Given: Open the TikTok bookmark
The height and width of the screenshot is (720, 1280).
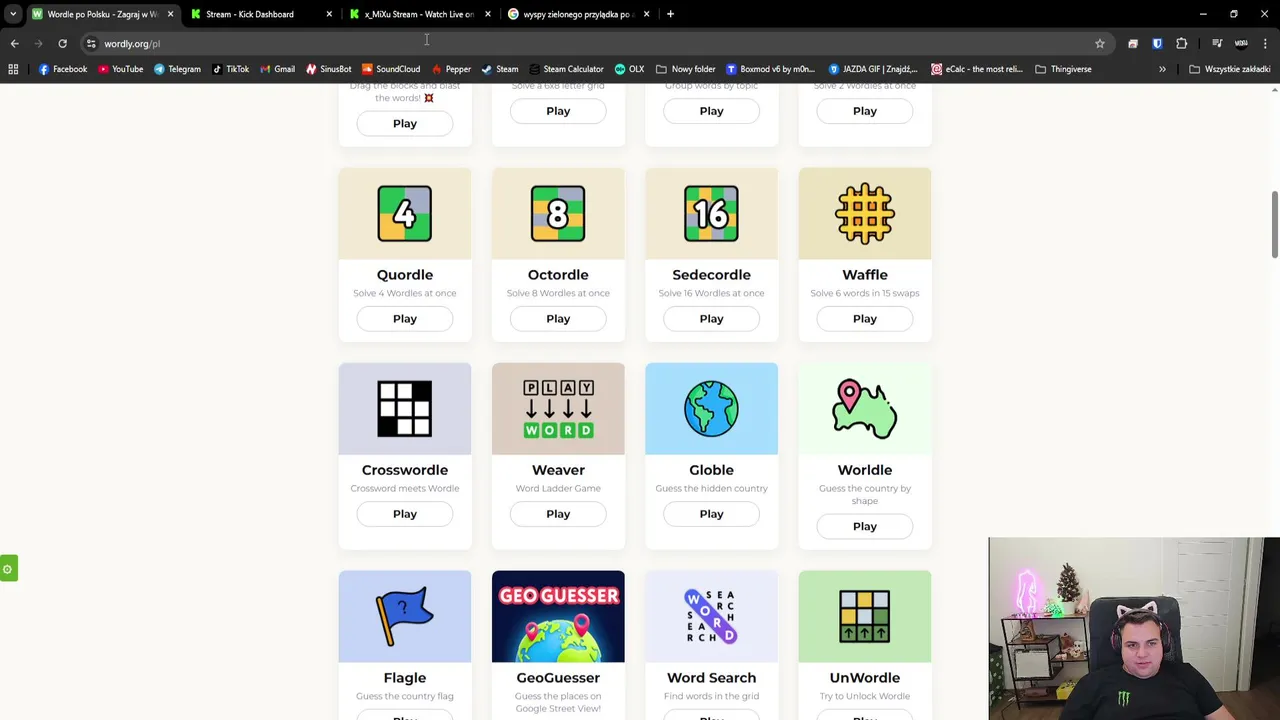Looking at the screenshot, I should (x=231, y=69).
